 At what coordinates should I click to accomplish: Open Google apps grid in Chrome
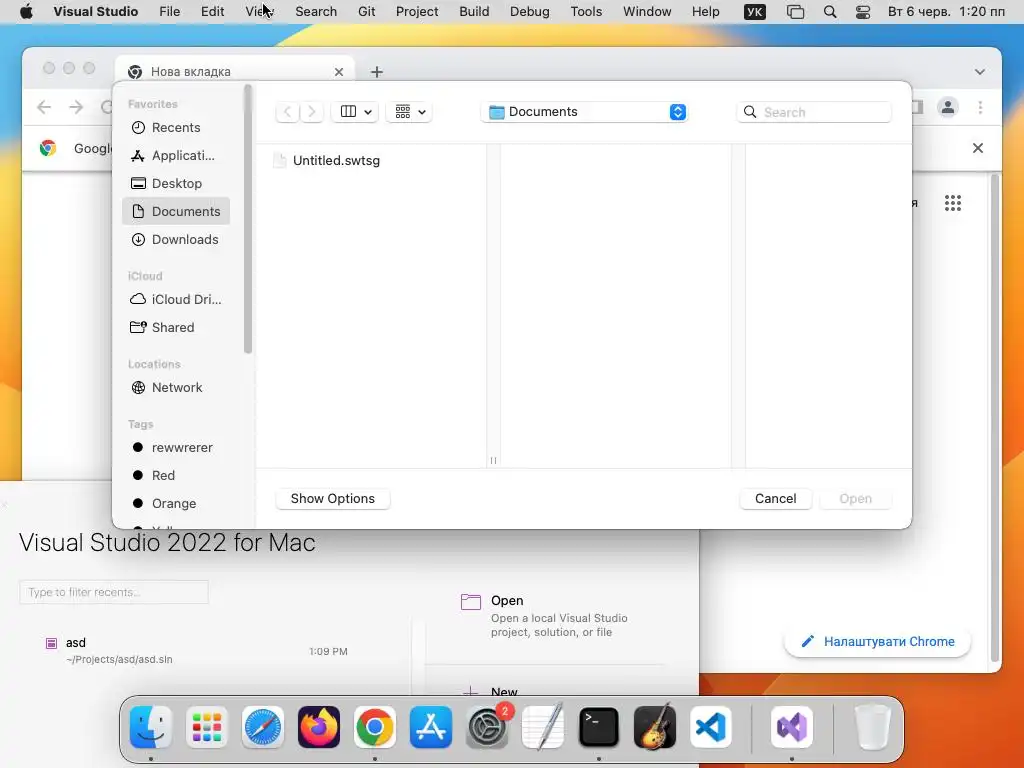coord(953,203)
